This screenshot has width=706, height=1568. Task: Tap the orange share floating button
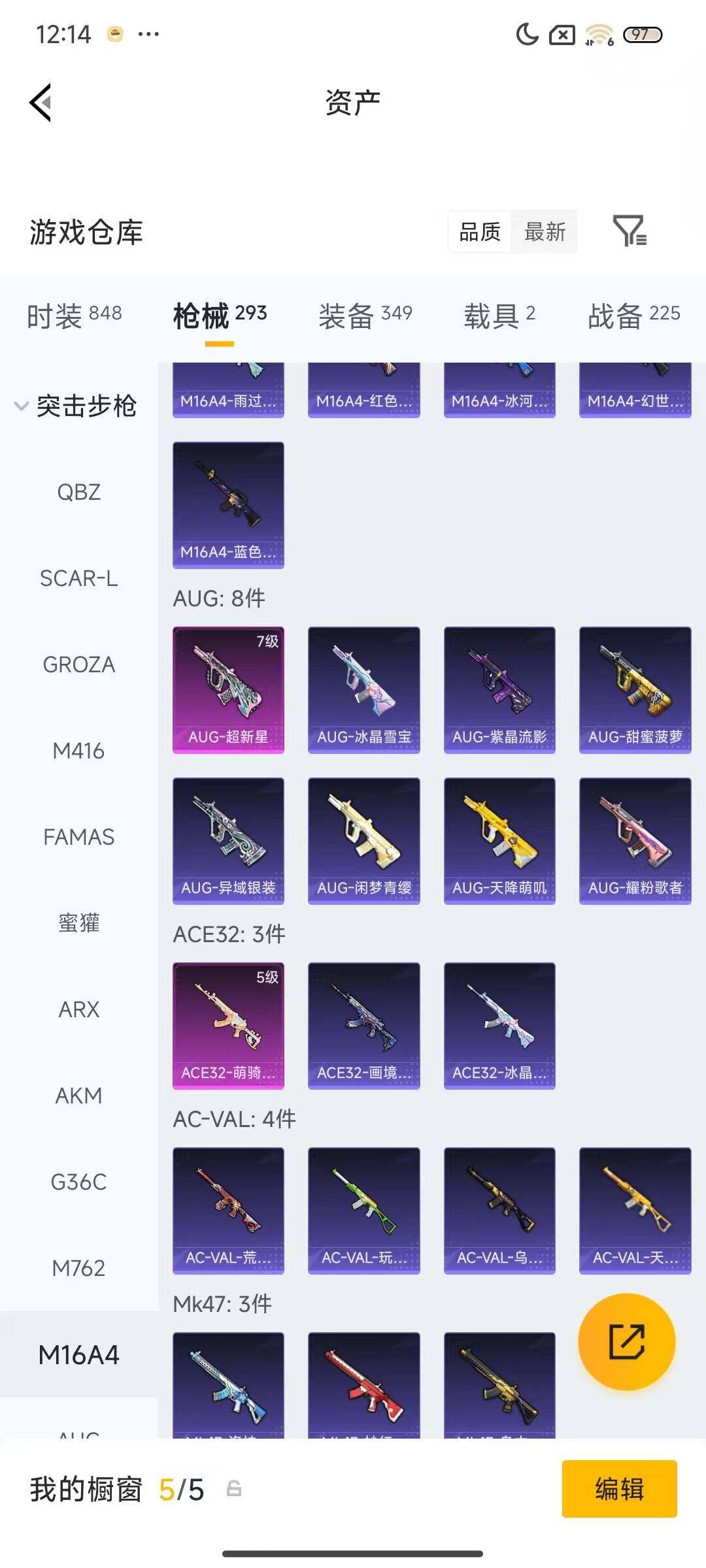coord(627,1342)
